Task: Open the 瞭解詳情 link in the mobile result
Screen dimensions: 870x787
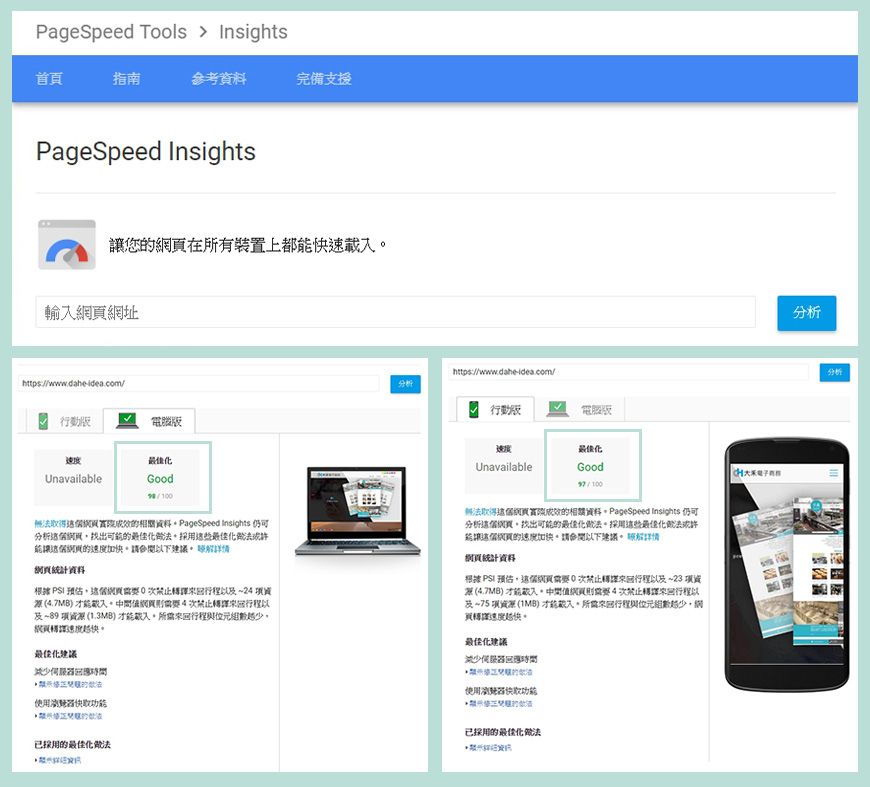Action: pos(643,537)
